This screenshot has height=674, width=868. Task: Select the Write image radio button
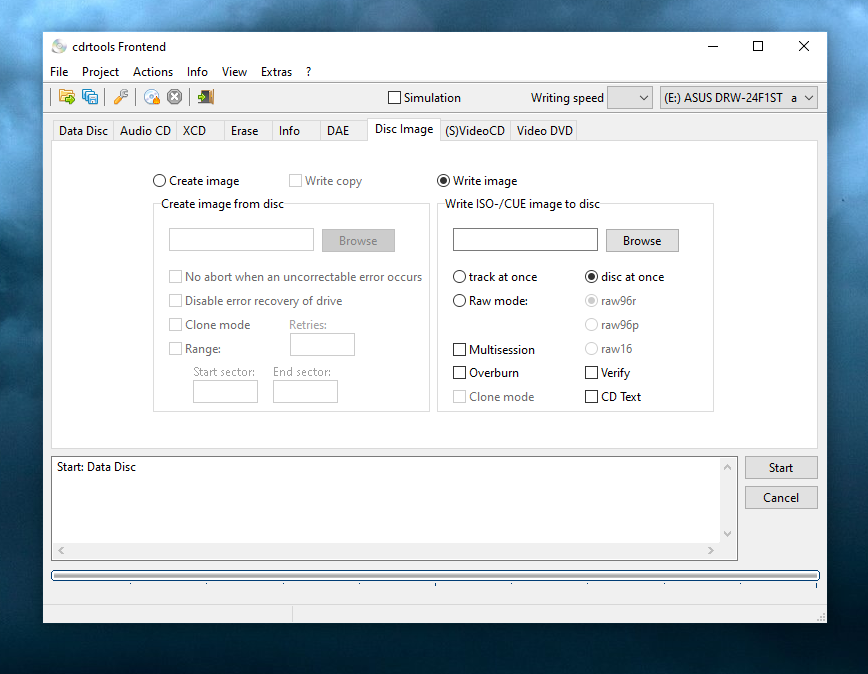point(443,181)
